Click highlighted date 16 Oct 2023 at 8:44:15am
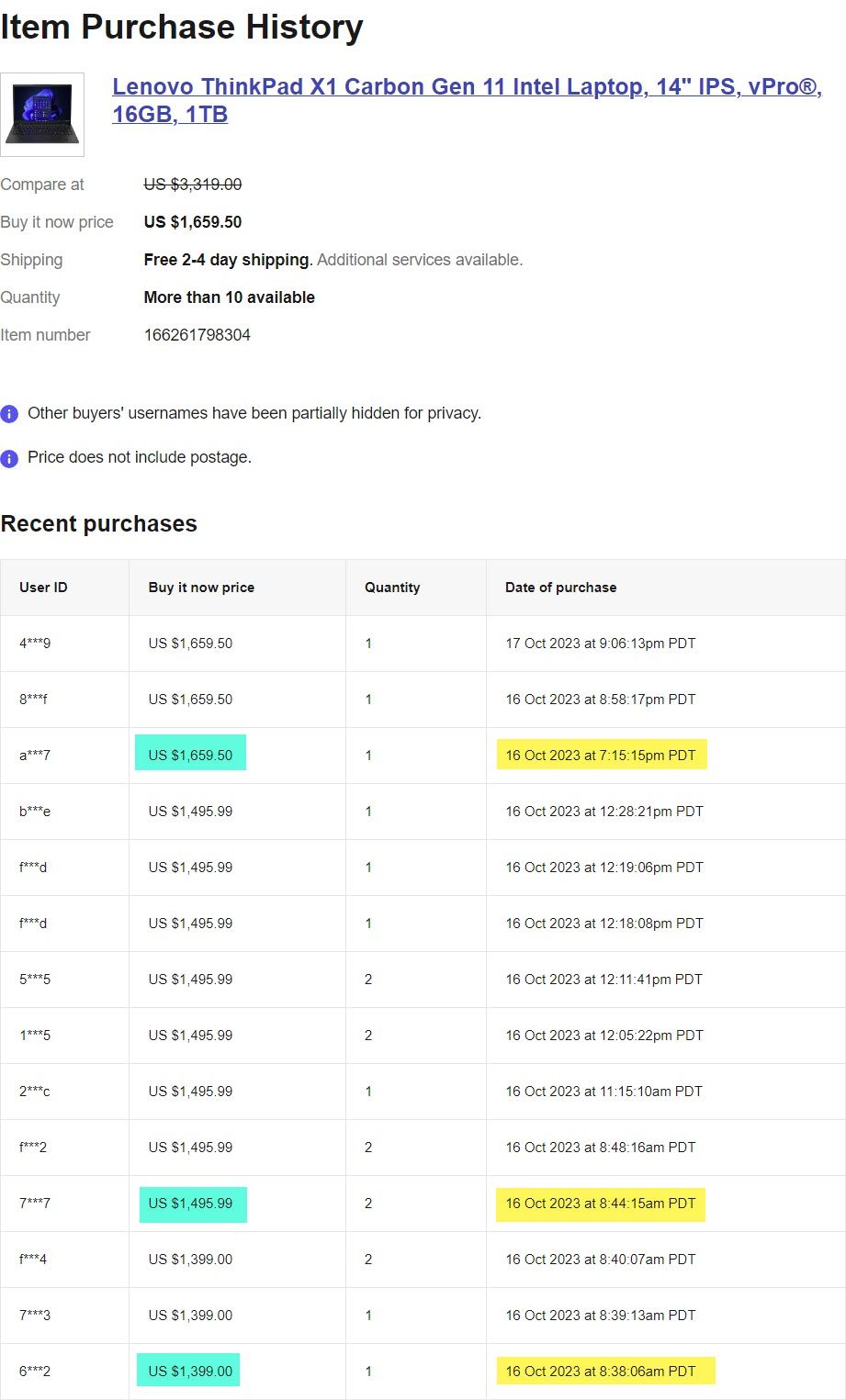Viewport: 846px width, 1400px height. click(601, 1204)
